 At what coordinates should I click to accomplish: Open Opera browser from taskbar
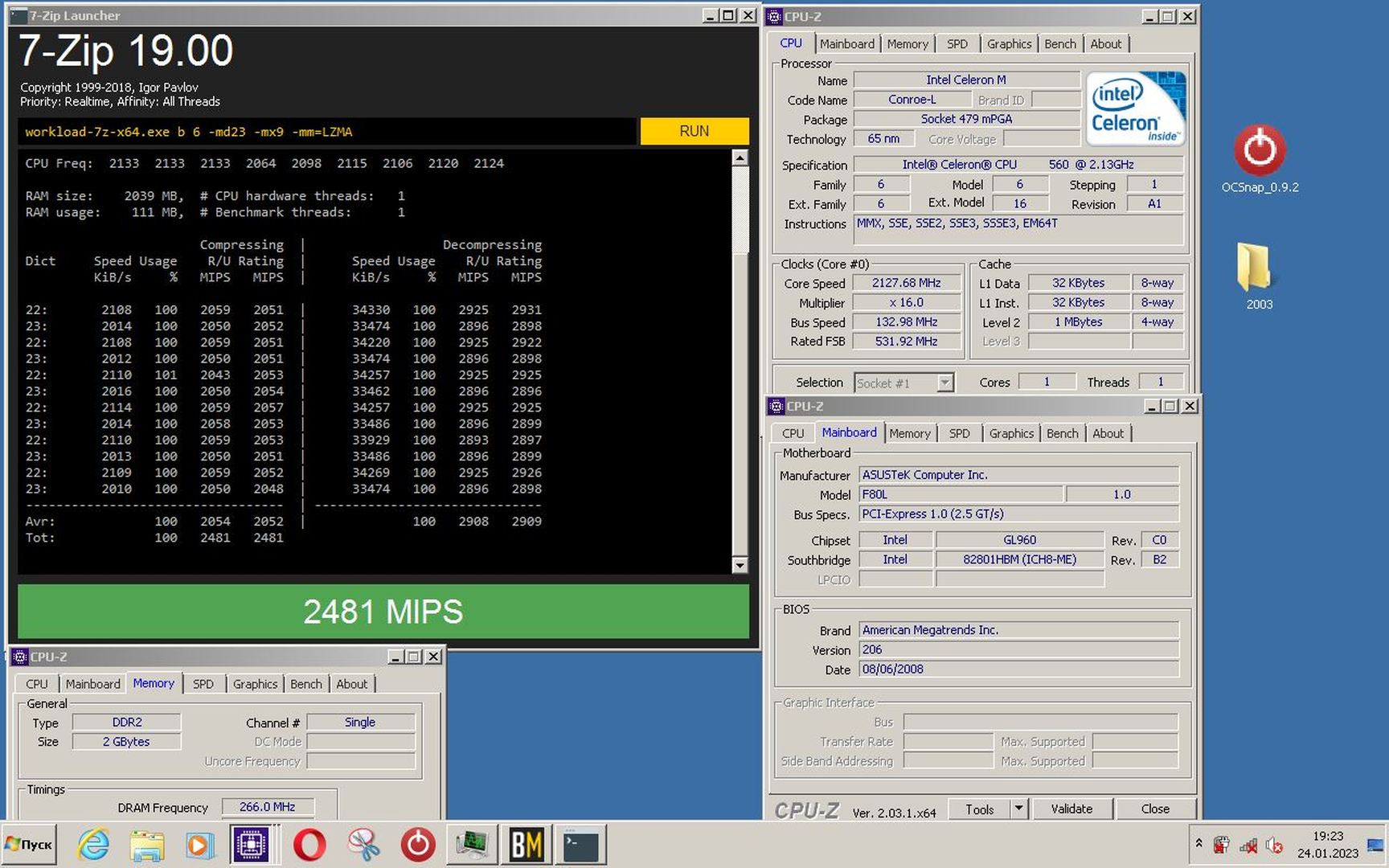309,845
